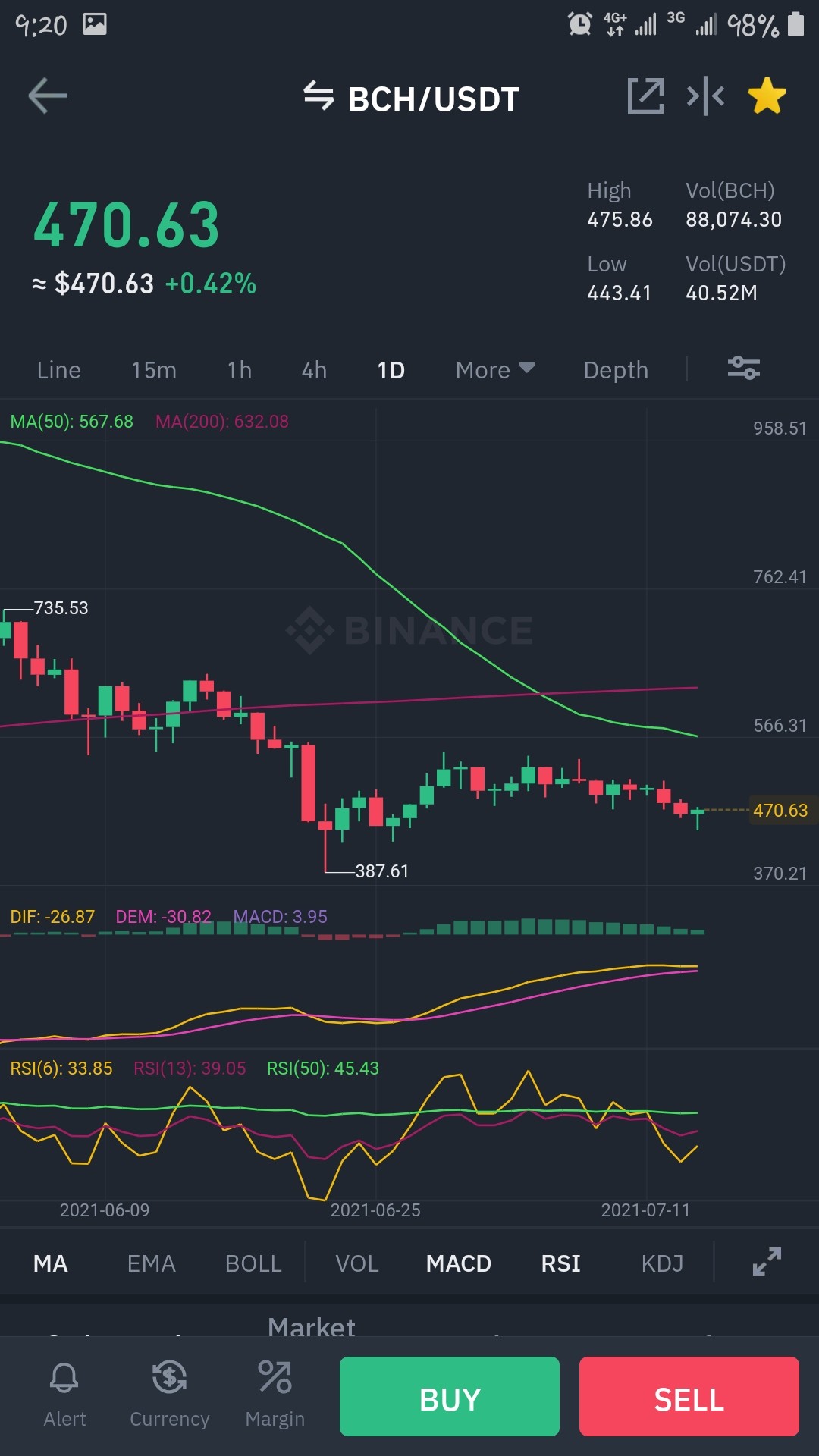Image resolution: width=819 pixels, height=1456 pixels.
Task: Expand the More timeframes dropdown
Action: coord(495,370)
